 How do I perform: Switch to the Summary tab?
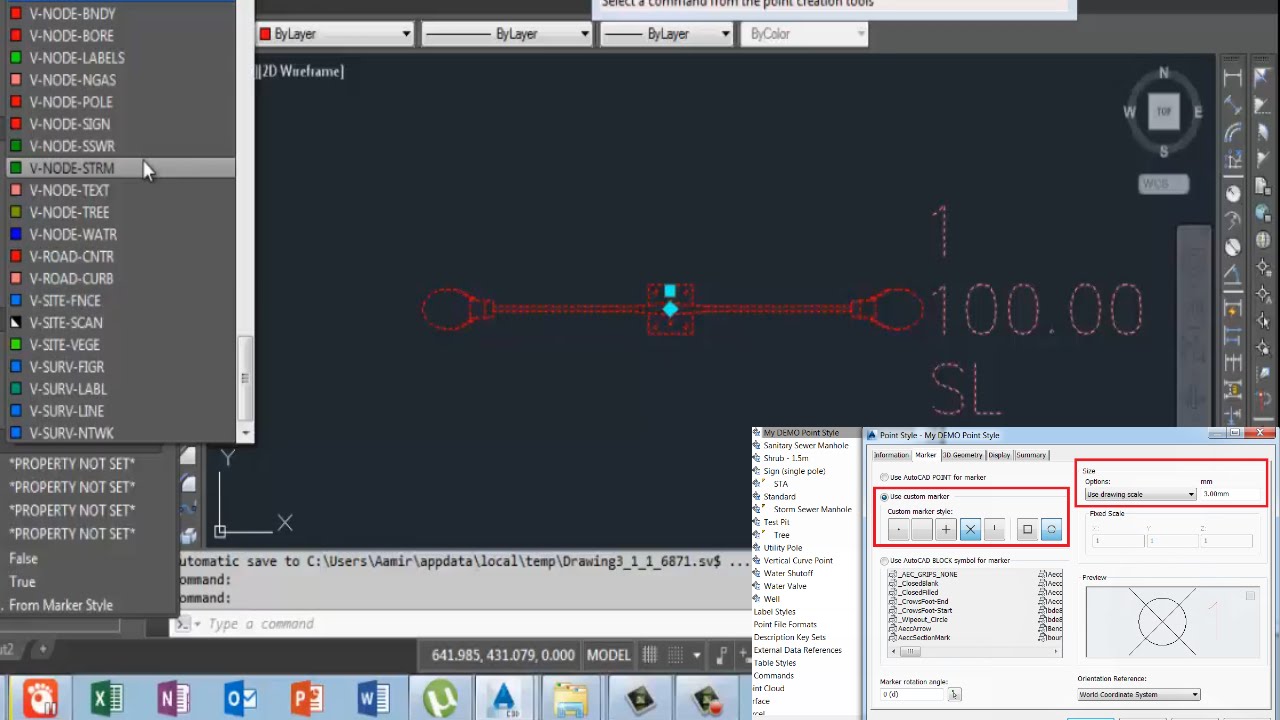(1031, 455)
